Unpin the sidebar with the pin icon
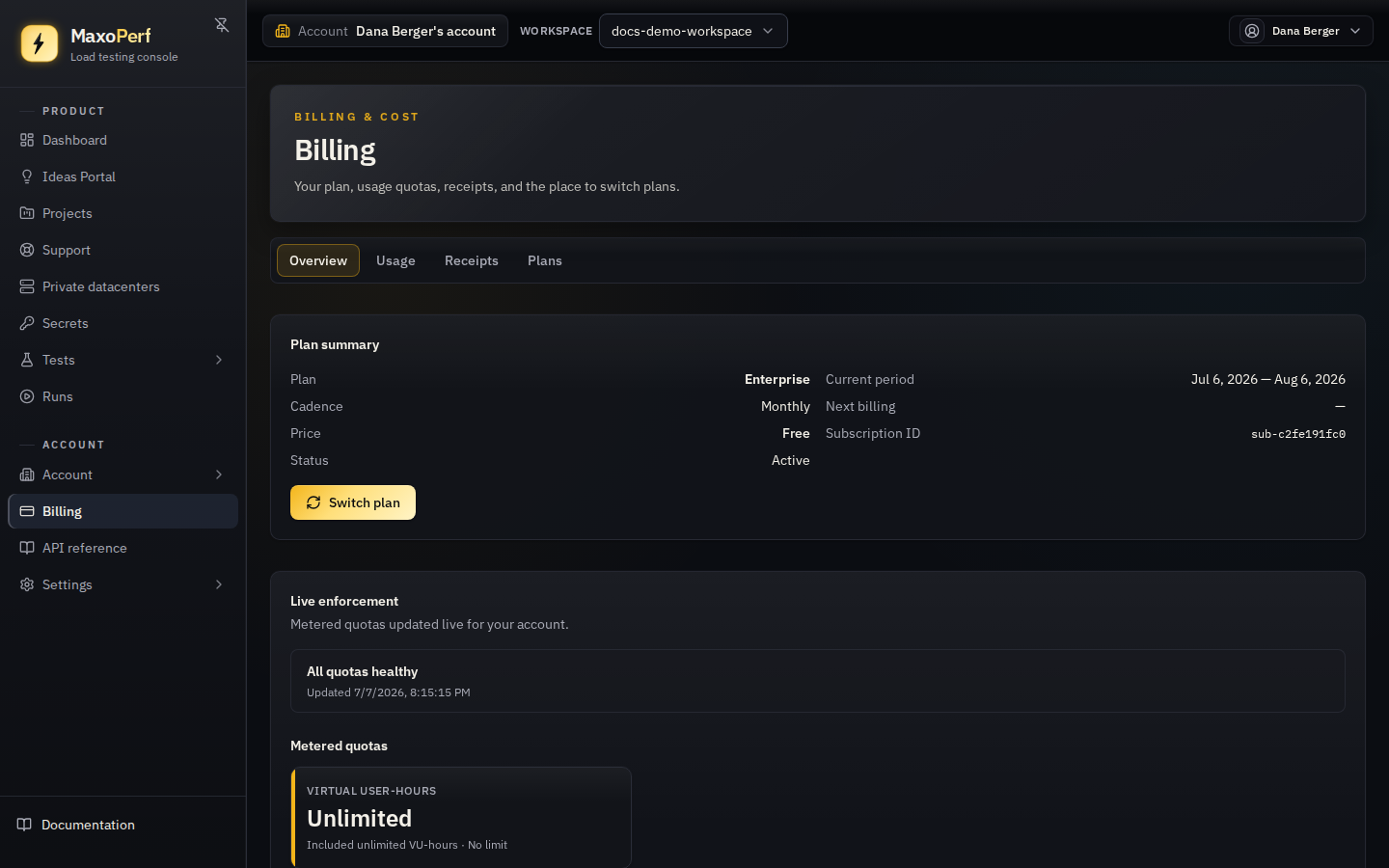 coord(222,25)
